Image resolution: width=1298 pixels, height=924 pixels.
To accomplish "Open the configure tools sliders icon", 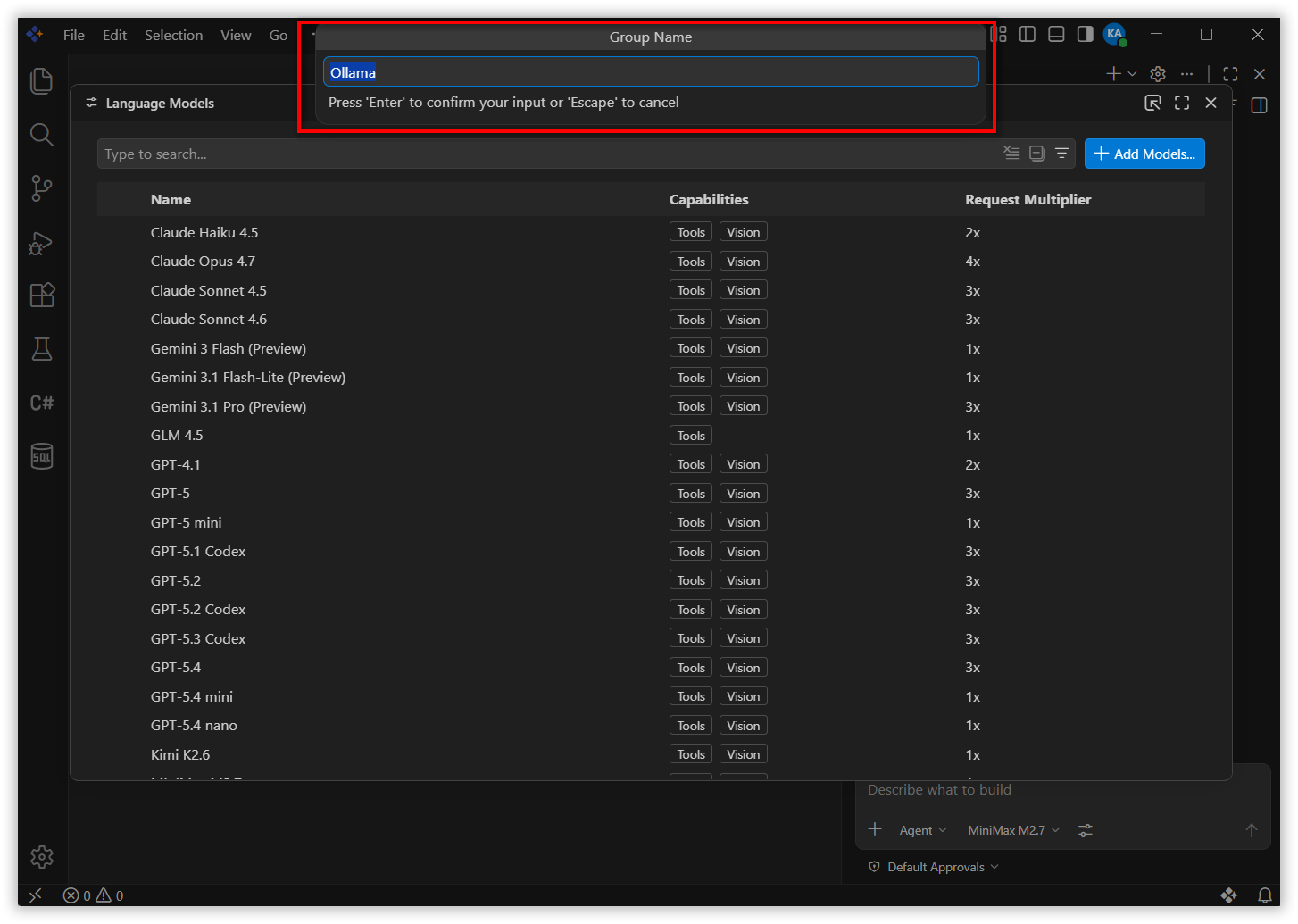I will pos(1086,830).
